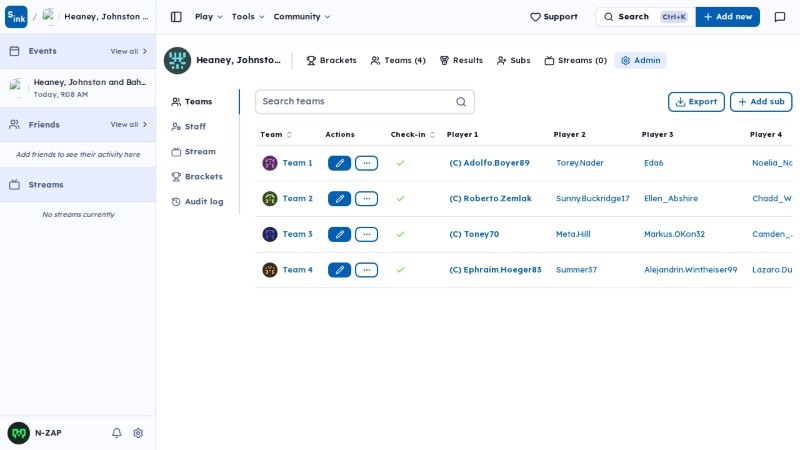Click the Export button

[x=696, y=102]
